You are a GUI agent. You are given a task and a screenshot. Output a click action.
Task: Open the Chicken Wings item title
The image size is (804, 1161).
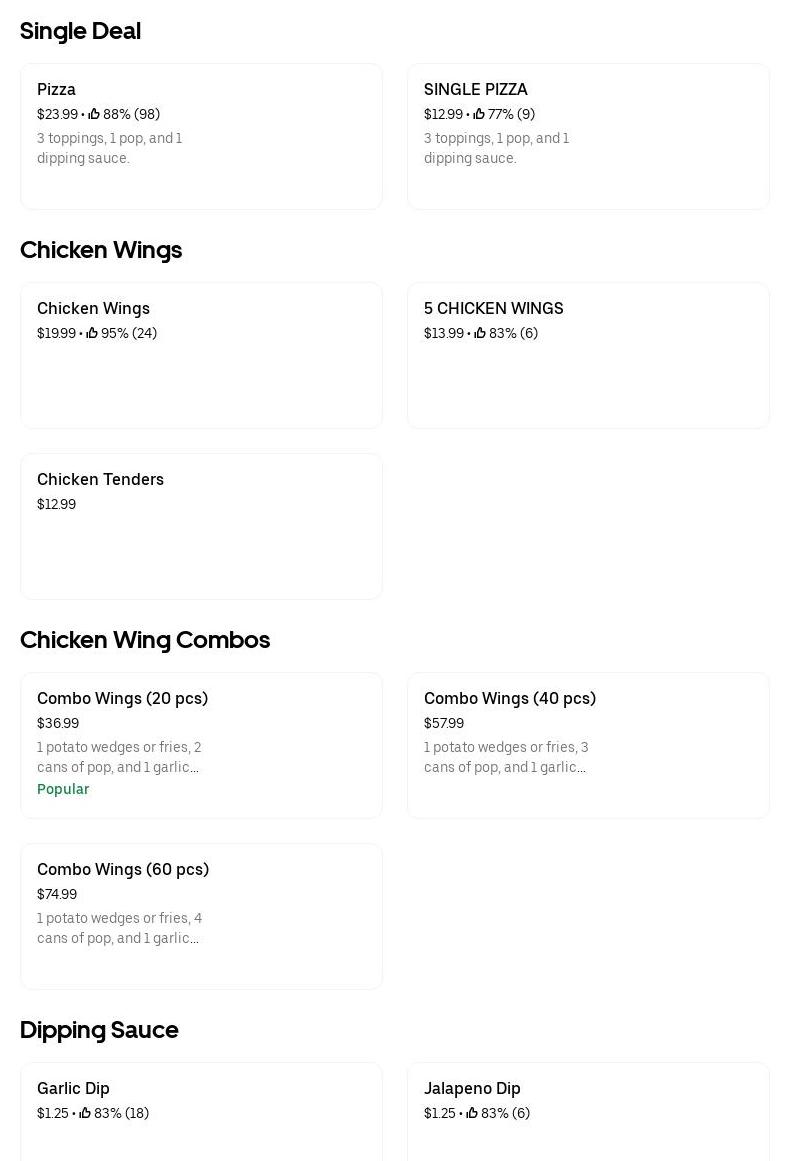[x=93, y=308]
